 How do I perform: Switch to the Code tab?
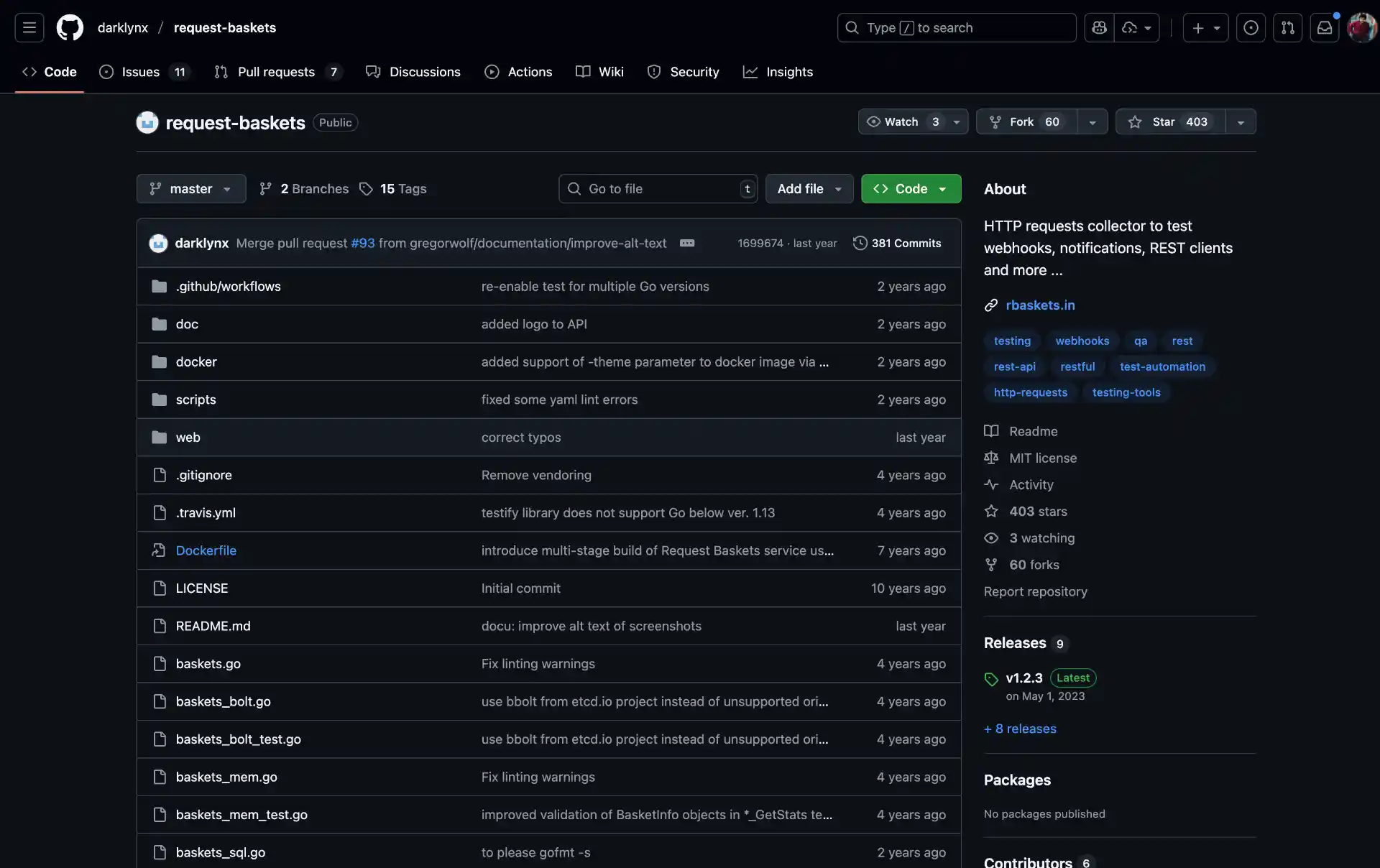50,72
